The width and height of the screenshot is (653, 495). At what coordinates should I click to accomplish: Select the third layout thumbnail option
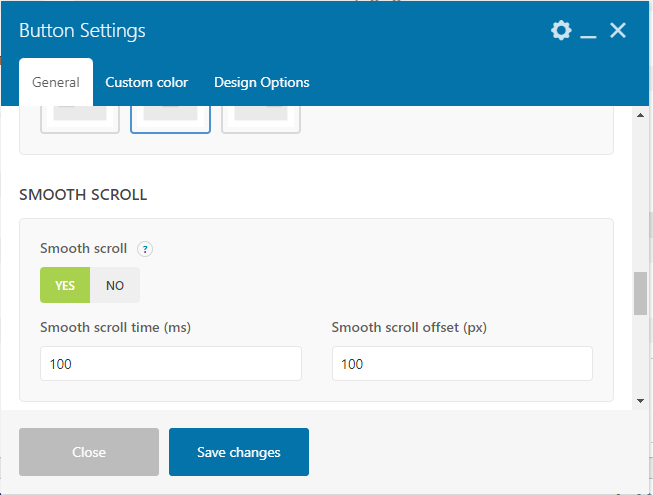point(261,118)
